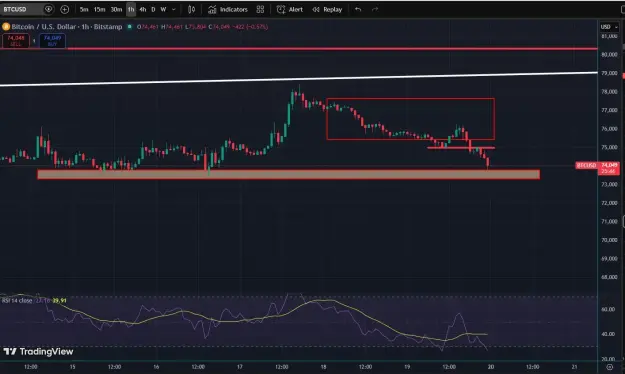
Task: Click the date 18 on time axis
Action: (x=323, y=367)
